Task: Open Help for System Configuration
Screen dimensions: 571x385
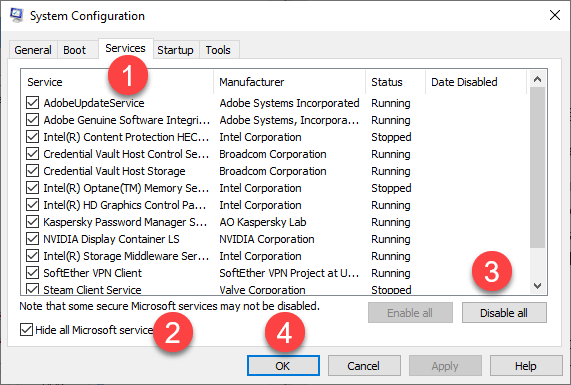Action: click(x=526, y=365)
